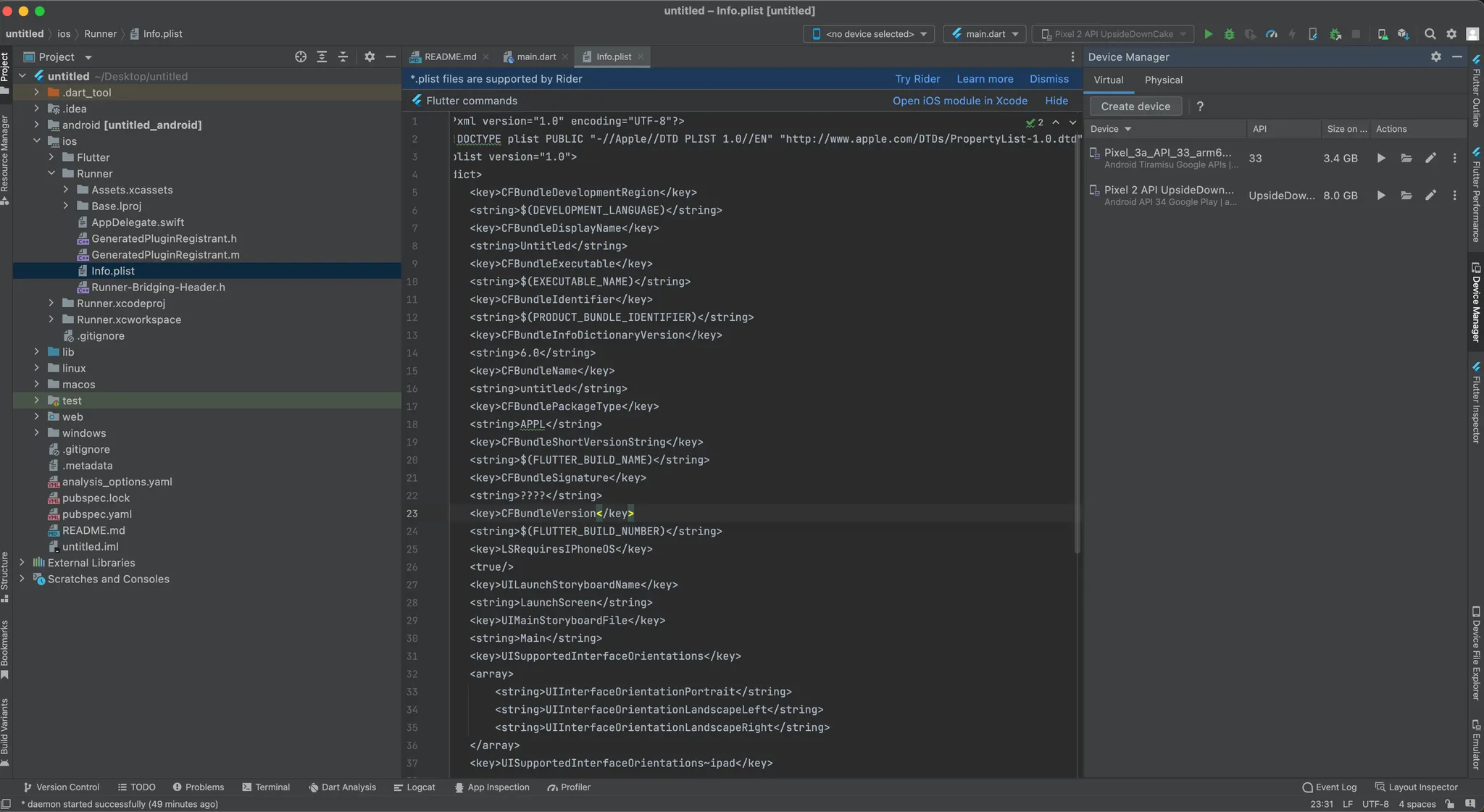
Task: Expand the lib folder in the tree
Action: tap(36, 352)
